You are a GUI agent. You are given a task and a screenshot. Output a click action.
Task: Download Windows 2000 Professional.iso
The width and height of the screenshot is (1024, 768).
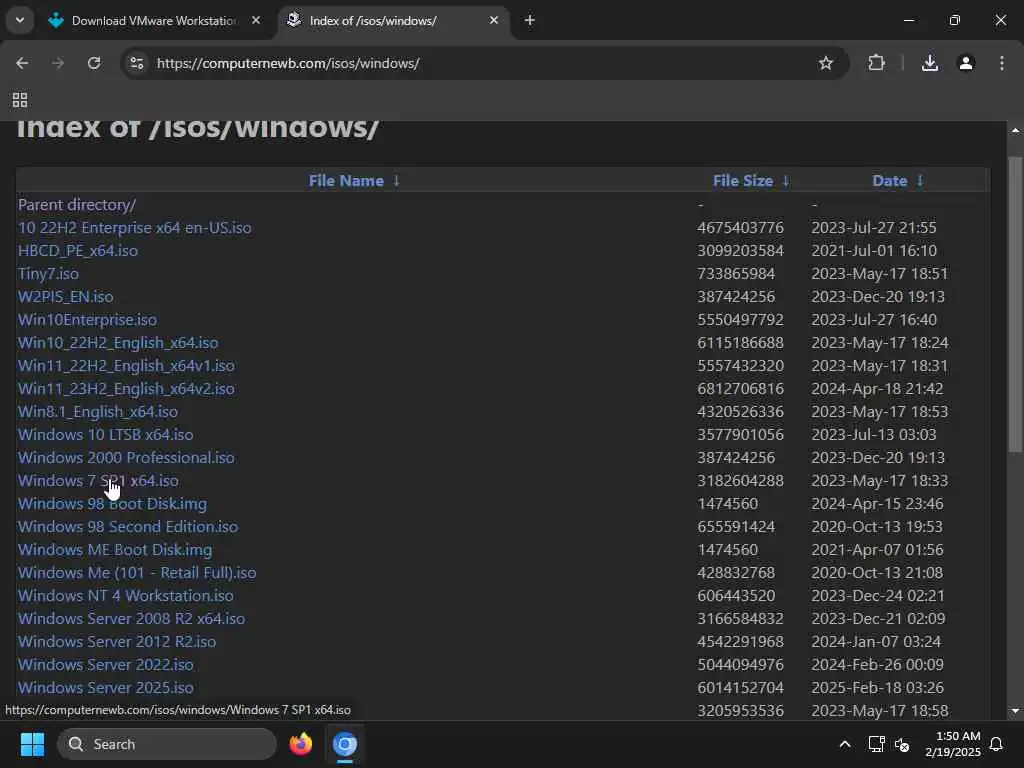pyautogui.click(x=126, y=458)
